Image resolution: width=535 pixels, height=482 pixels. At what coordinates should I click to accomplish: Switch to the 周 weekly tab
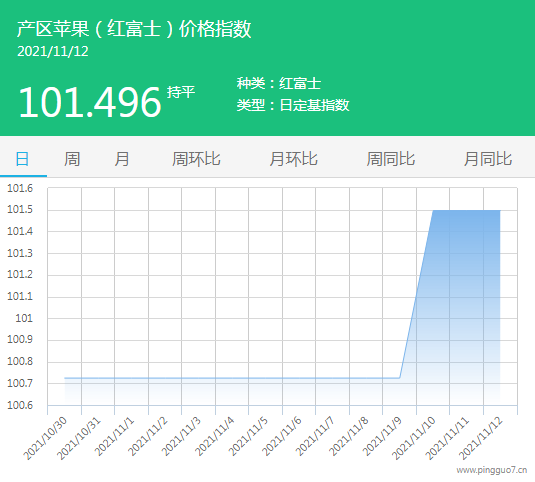[x=72, y=159]
